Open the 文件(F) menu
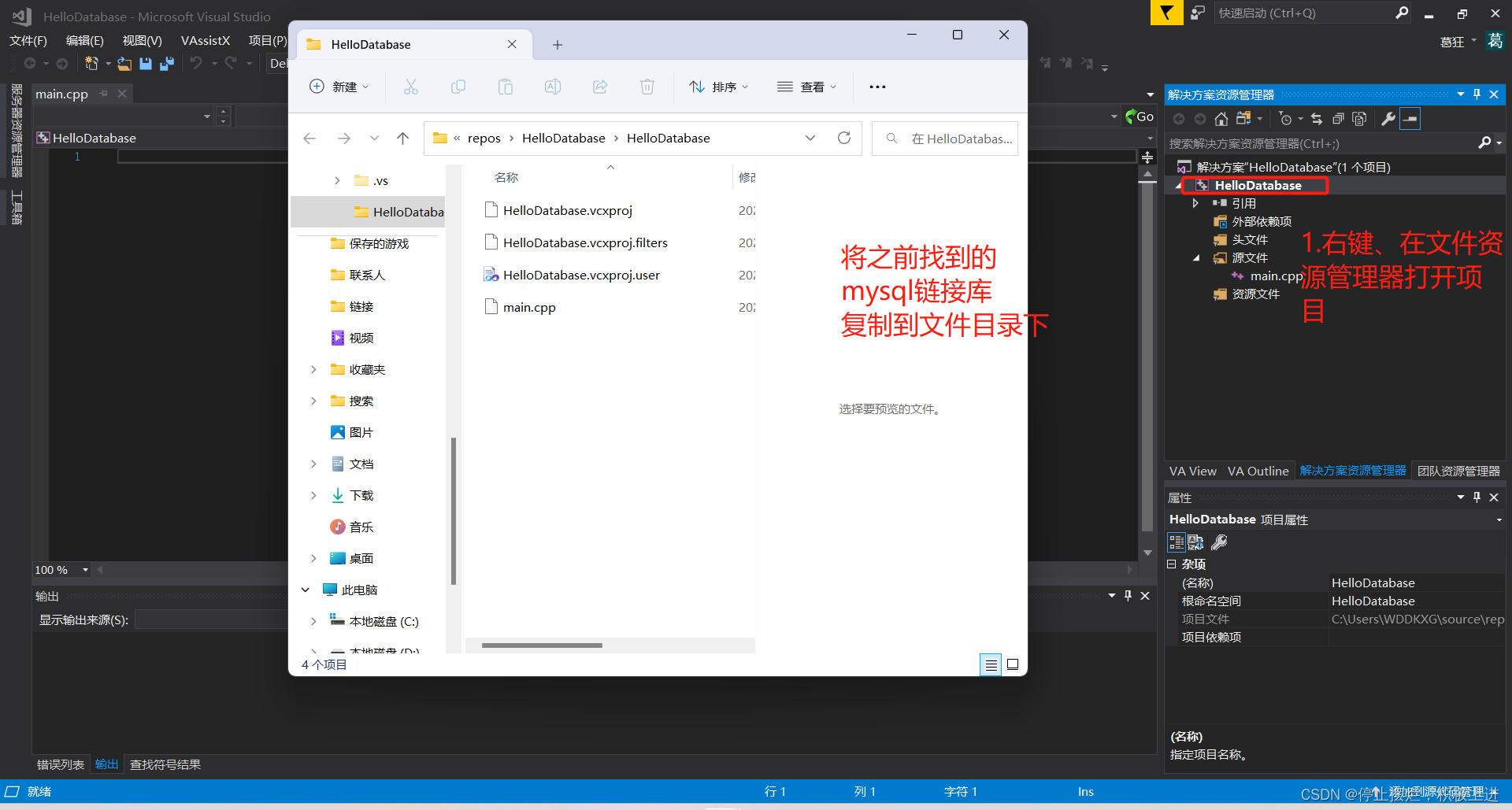1512x810 pixels. 28,41
